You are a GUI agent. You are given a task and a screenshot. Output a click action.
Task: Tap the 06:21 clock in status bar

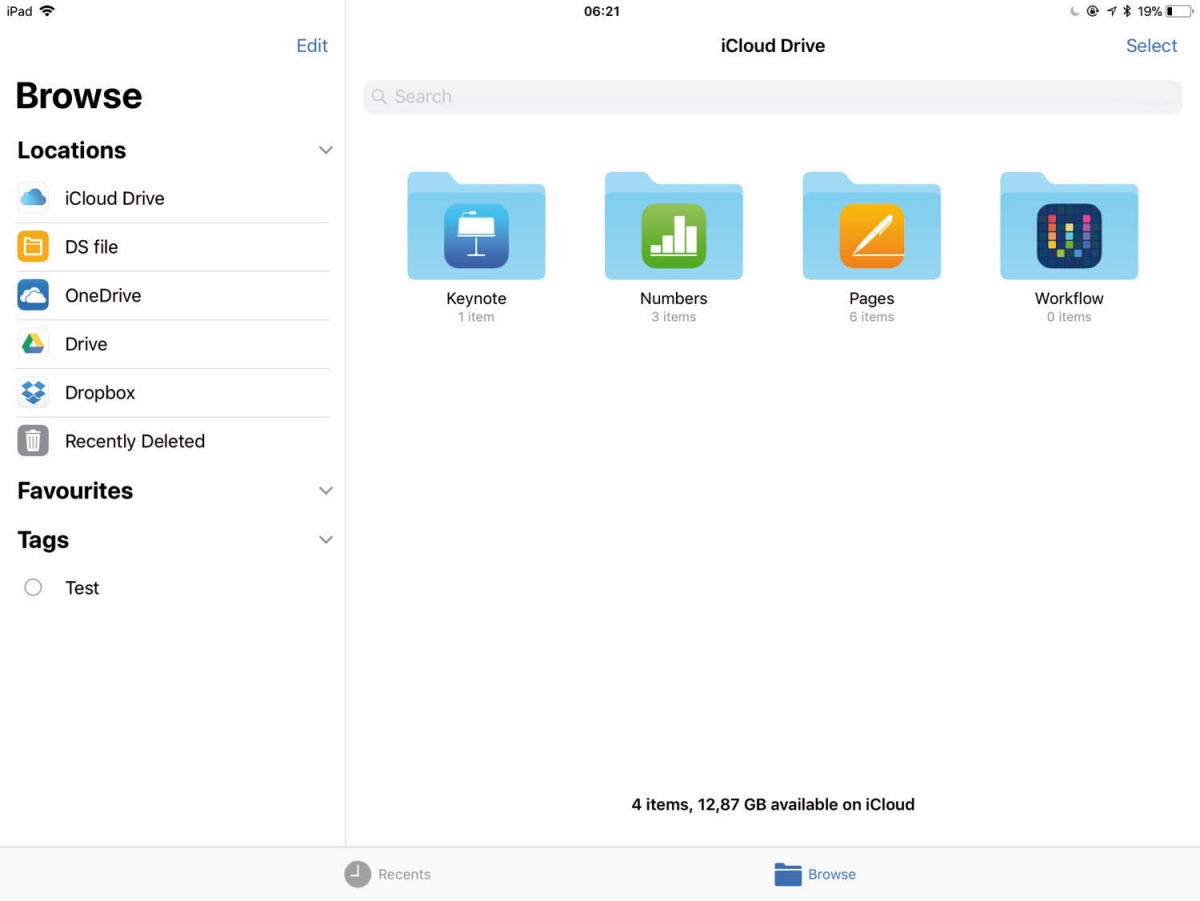point(602,11)
